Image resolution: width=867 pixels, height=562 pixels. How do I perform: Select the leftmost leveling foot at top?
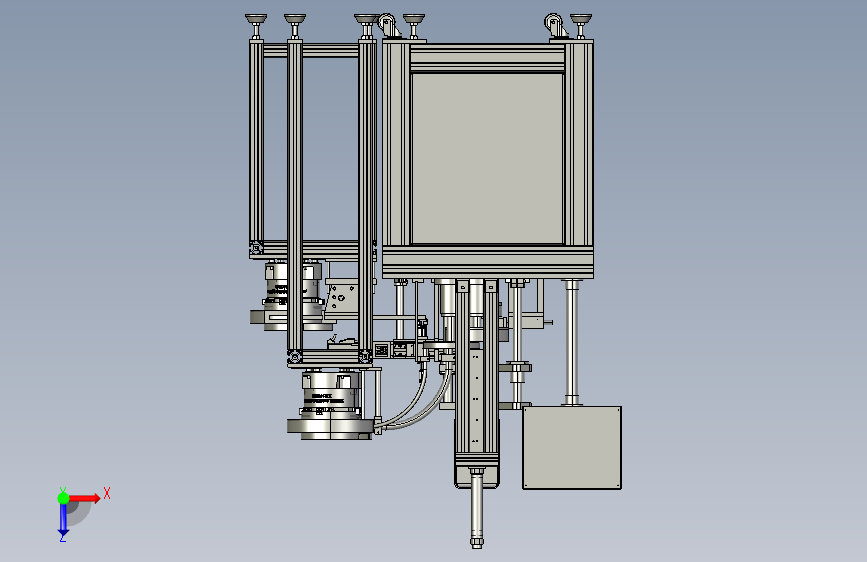(256, 25)
